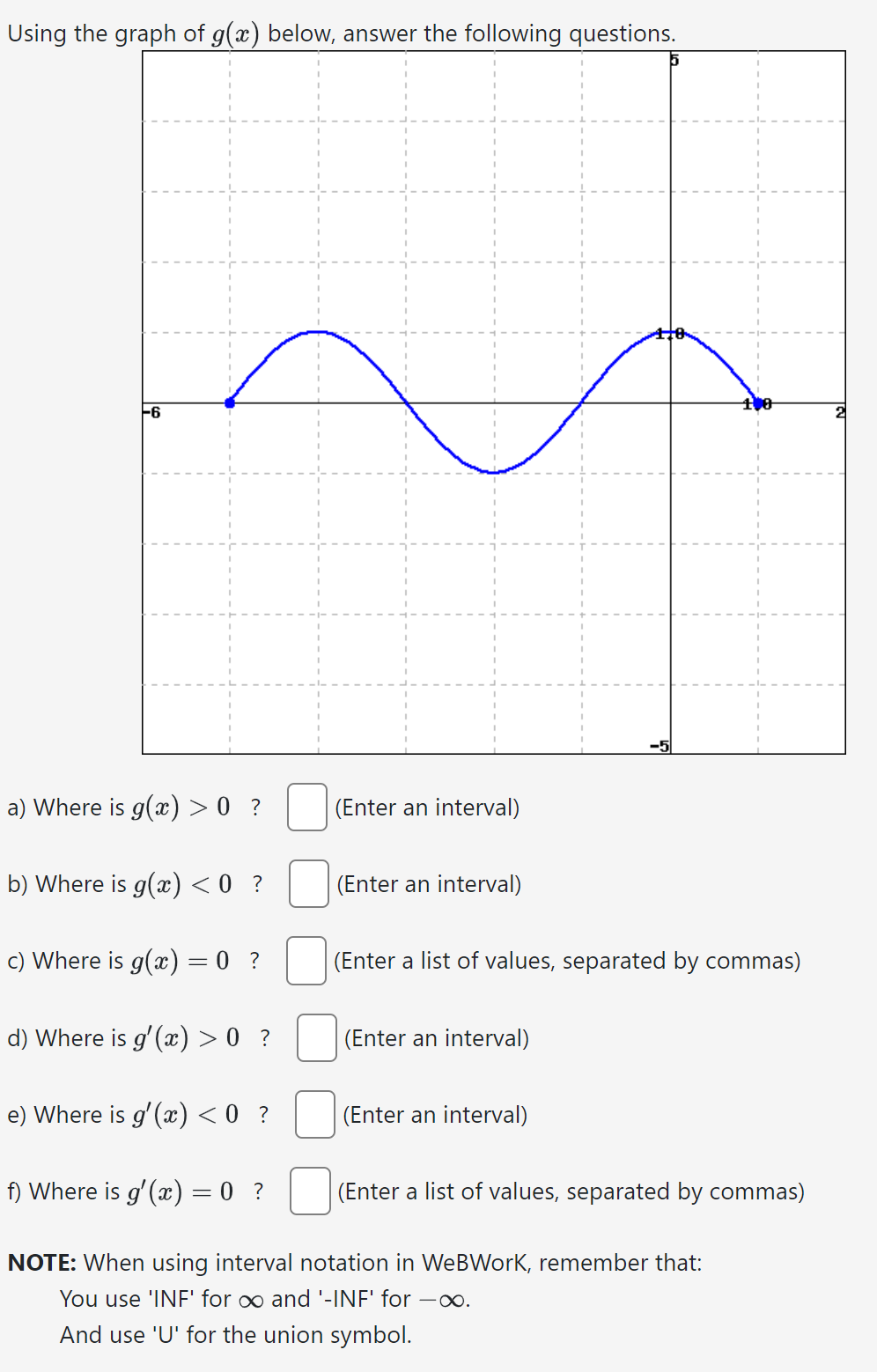
Task: Click the answer box for part c
Action: [306, 962]
